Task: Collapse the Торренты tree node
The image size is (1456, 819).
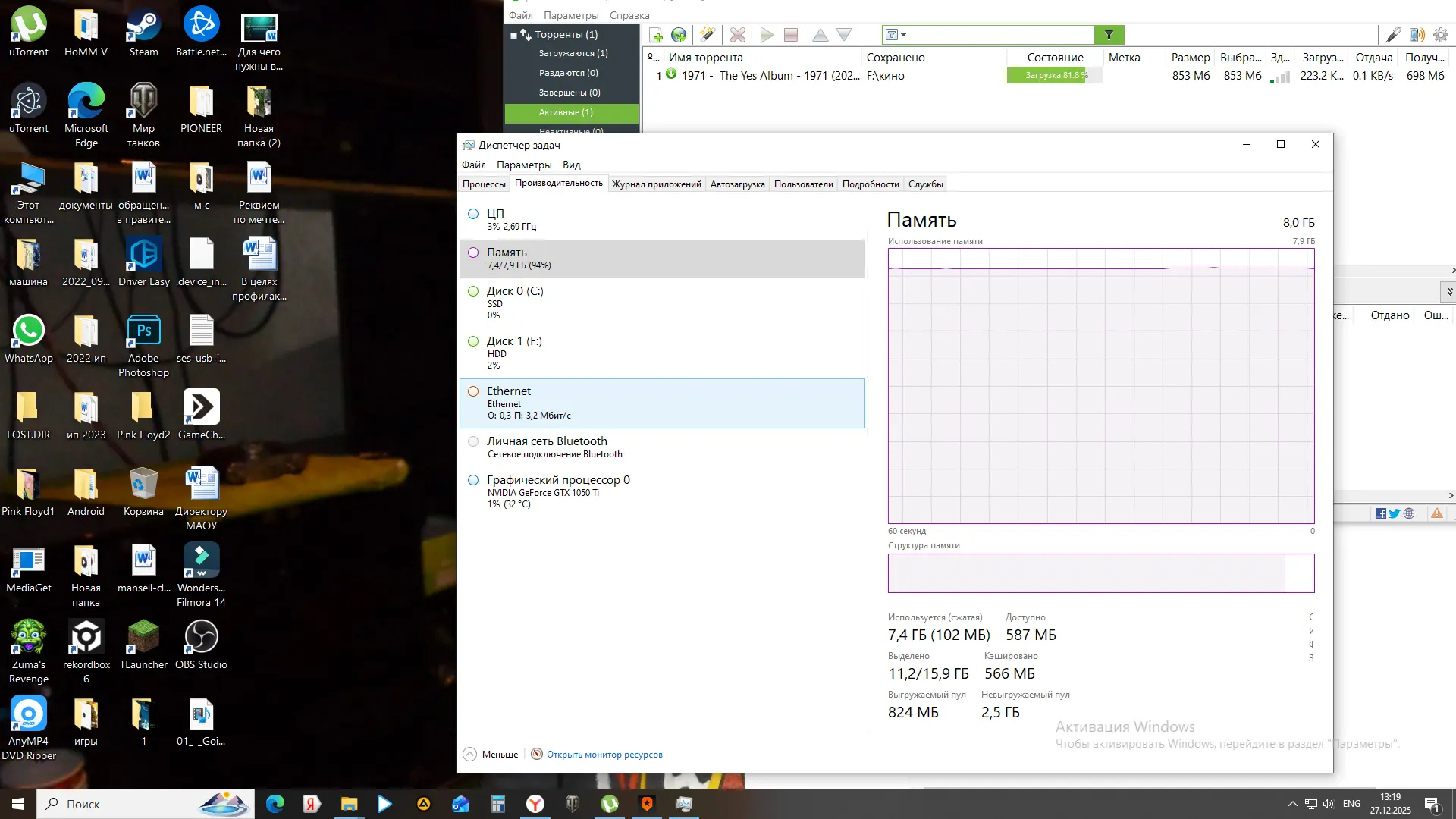Action: [513, 35]
